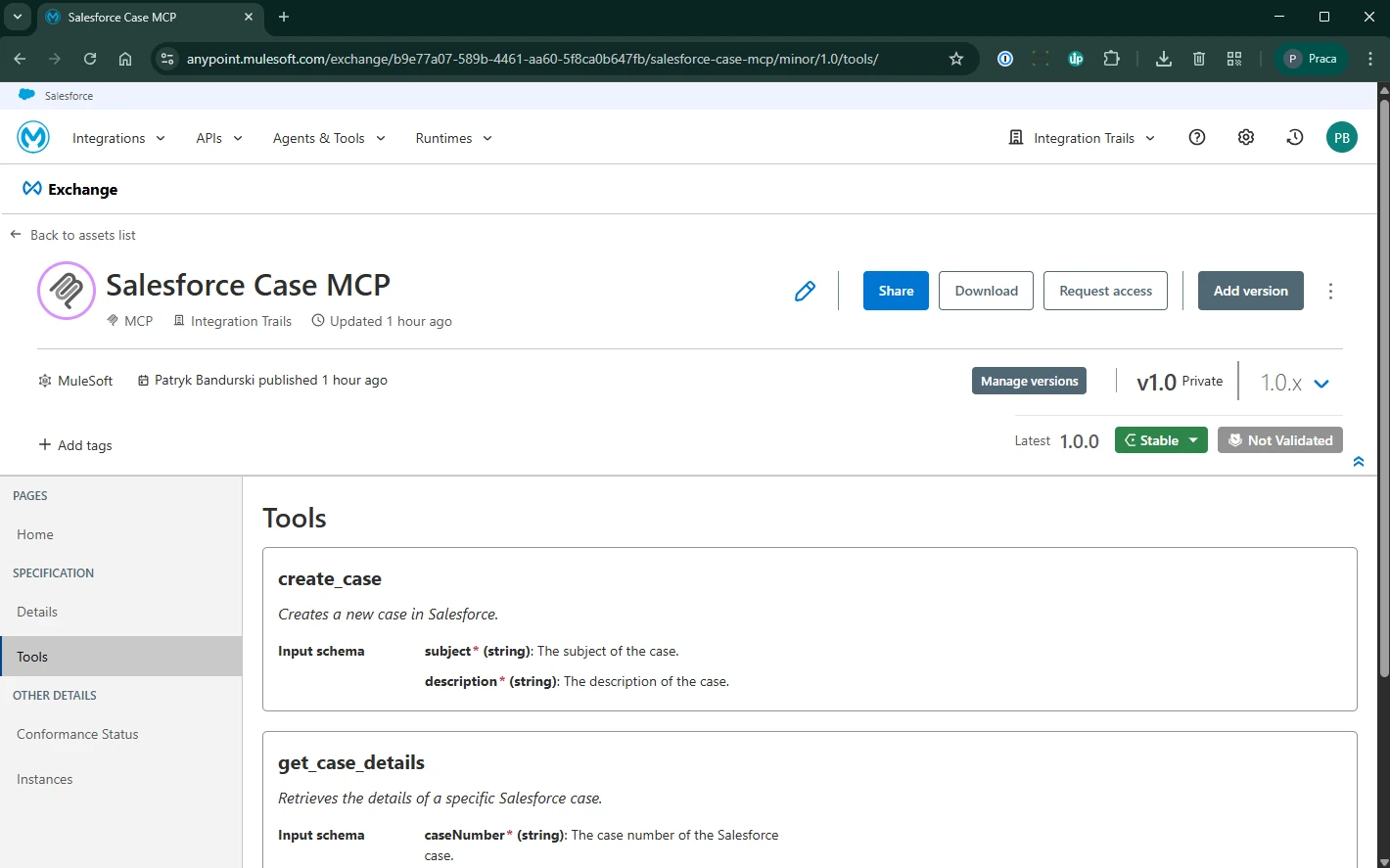This screenshot has width=1390, height=868.
Task: Expand the Agents & Tools menu
Action: point(329,138)
